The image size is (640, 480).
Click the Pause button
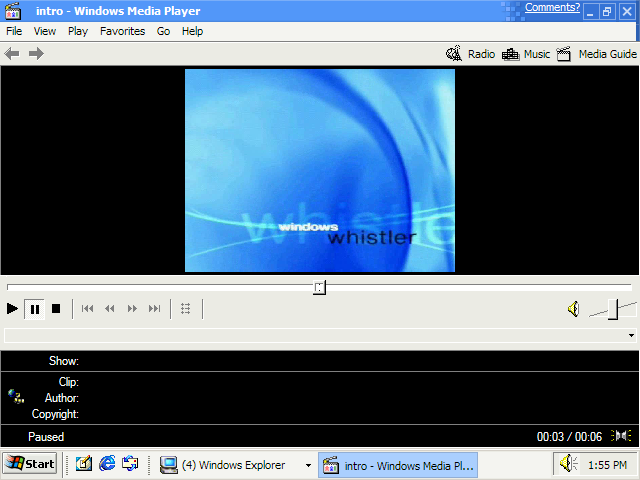pos(35,309)
